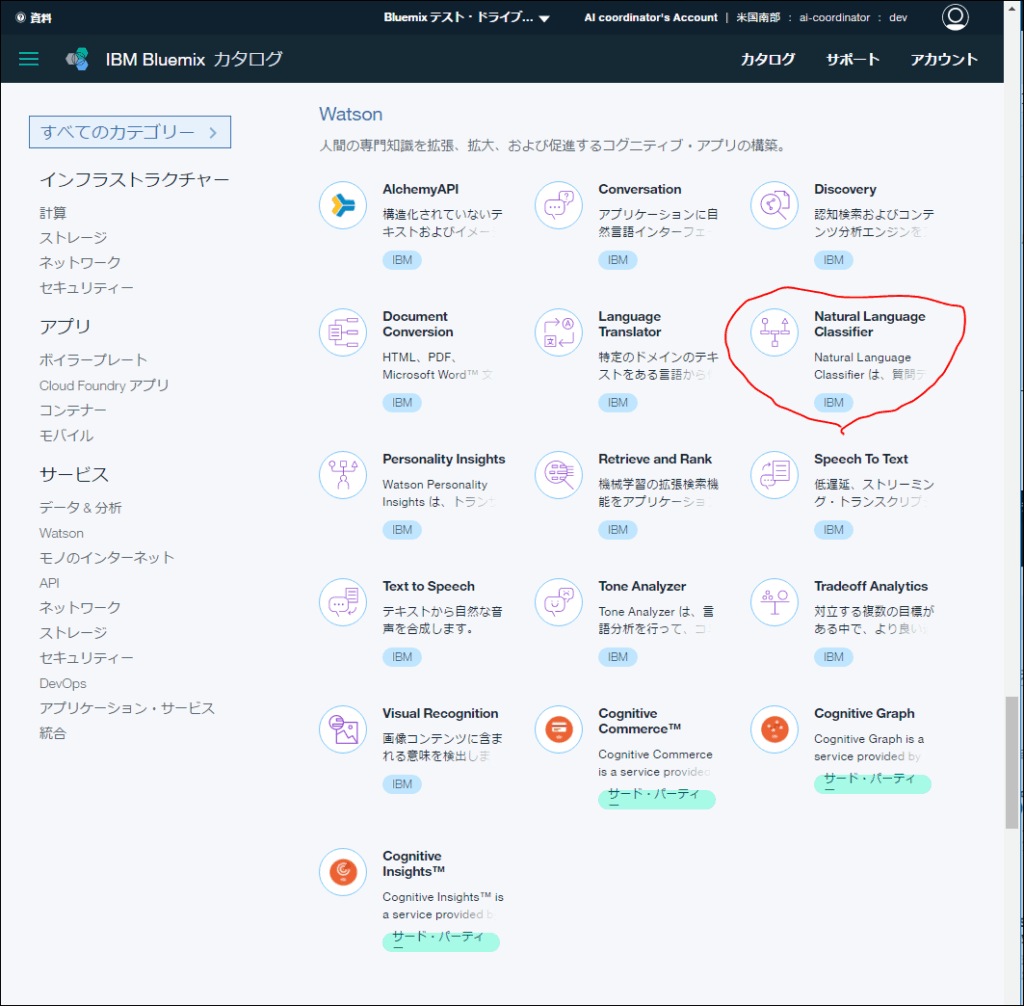Open the hamburger navigation menu
The width and height of the screenshot is (1024, 1006).
click(29, 59)
